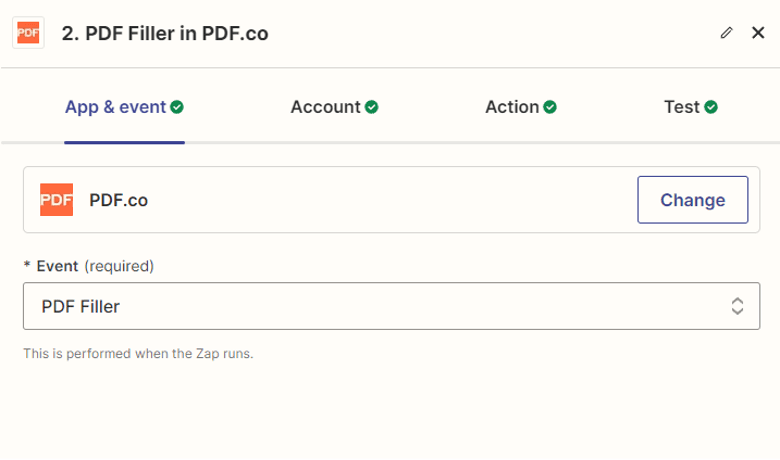This screenshot has width=780, height=460.
Task: Click the green check icon beside Action
Action: tap(550, 107)
